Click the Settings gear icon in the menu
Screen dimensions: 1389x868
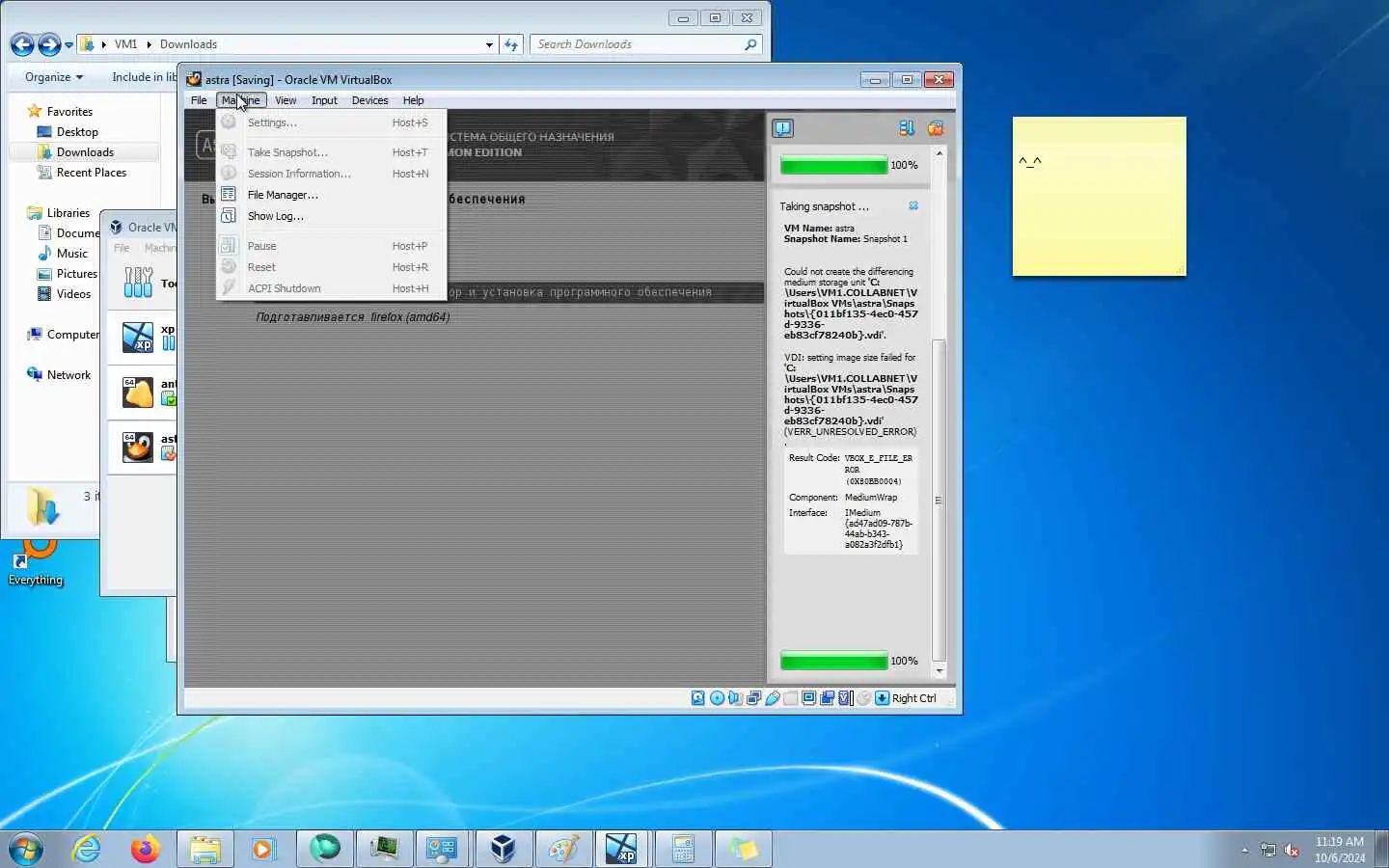point(229,122)
